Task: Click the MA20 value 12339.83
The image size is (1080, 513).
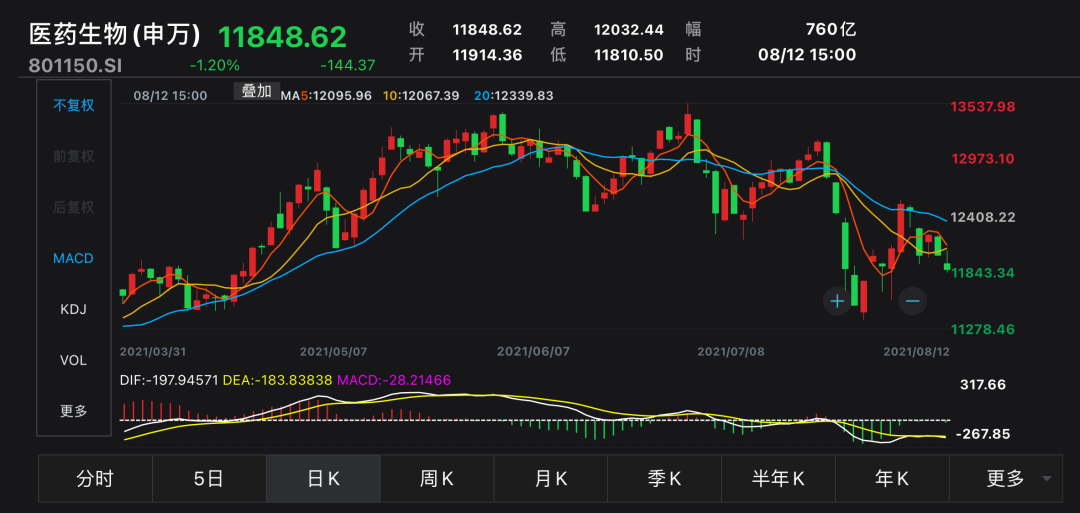Action: (523, 96)
